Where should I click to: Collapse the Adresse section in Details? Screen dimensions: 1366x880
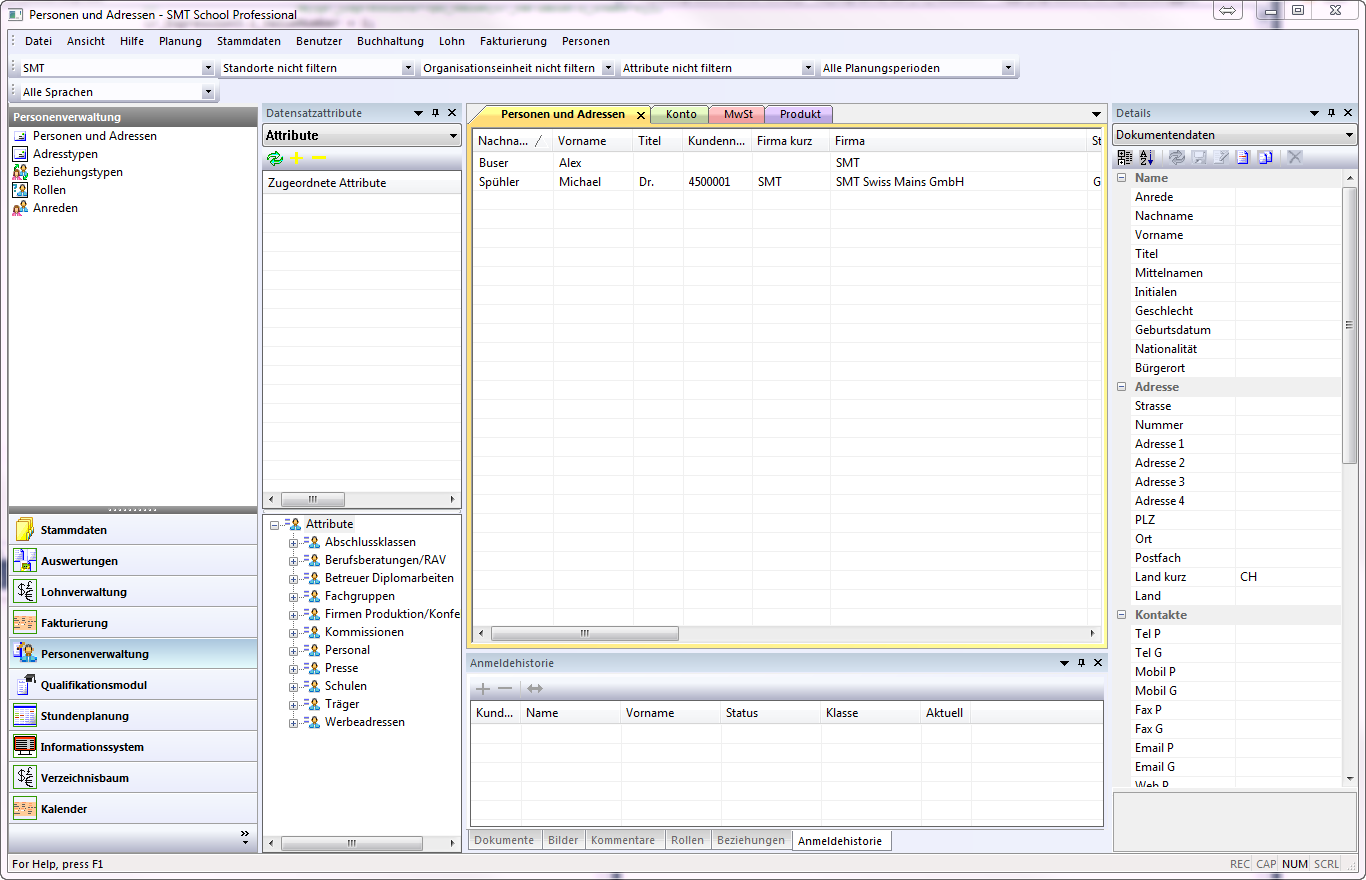(x=1122, y=387)
